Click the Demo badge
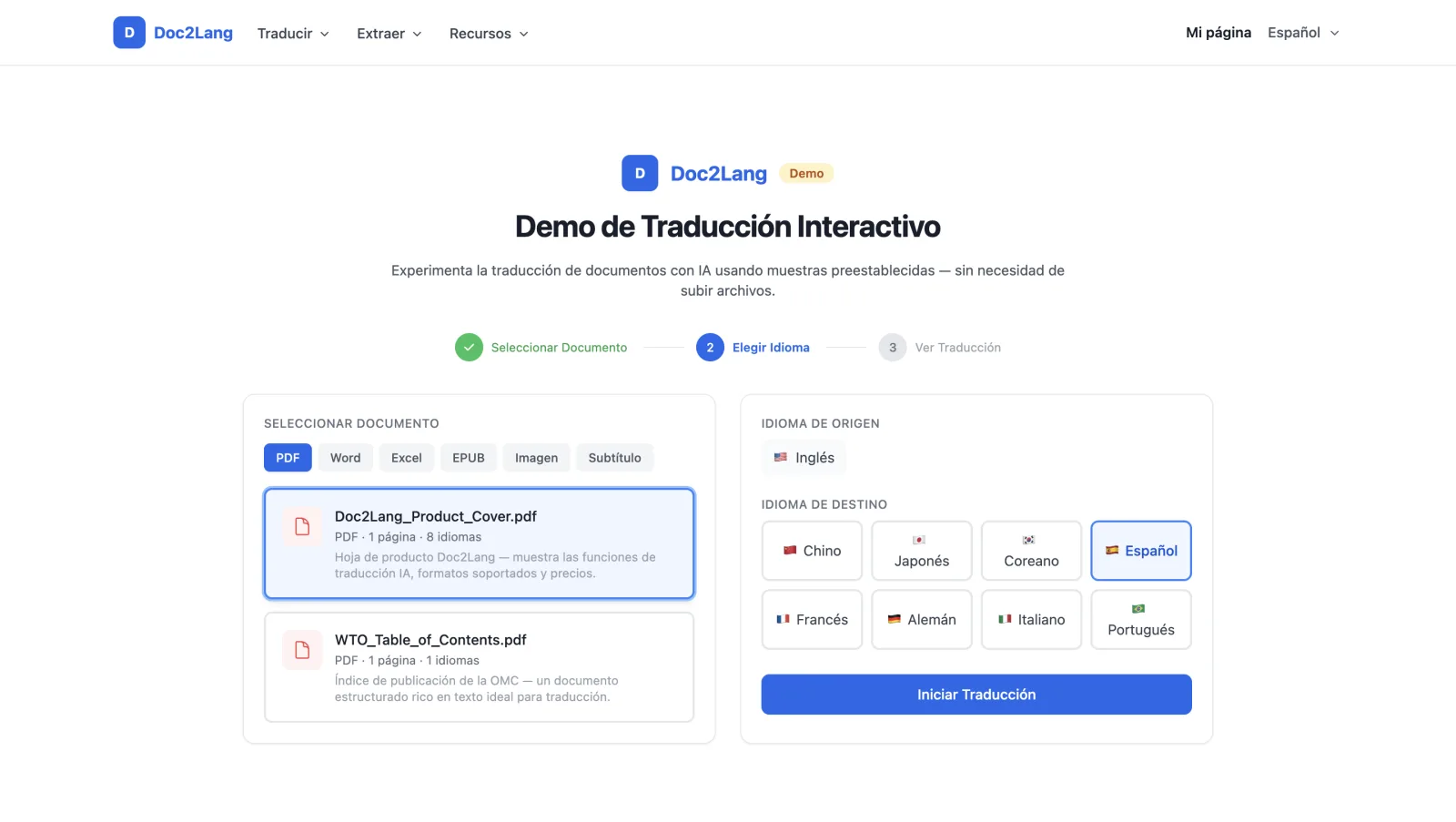The image size is (1456, 822). coord(806,173)
